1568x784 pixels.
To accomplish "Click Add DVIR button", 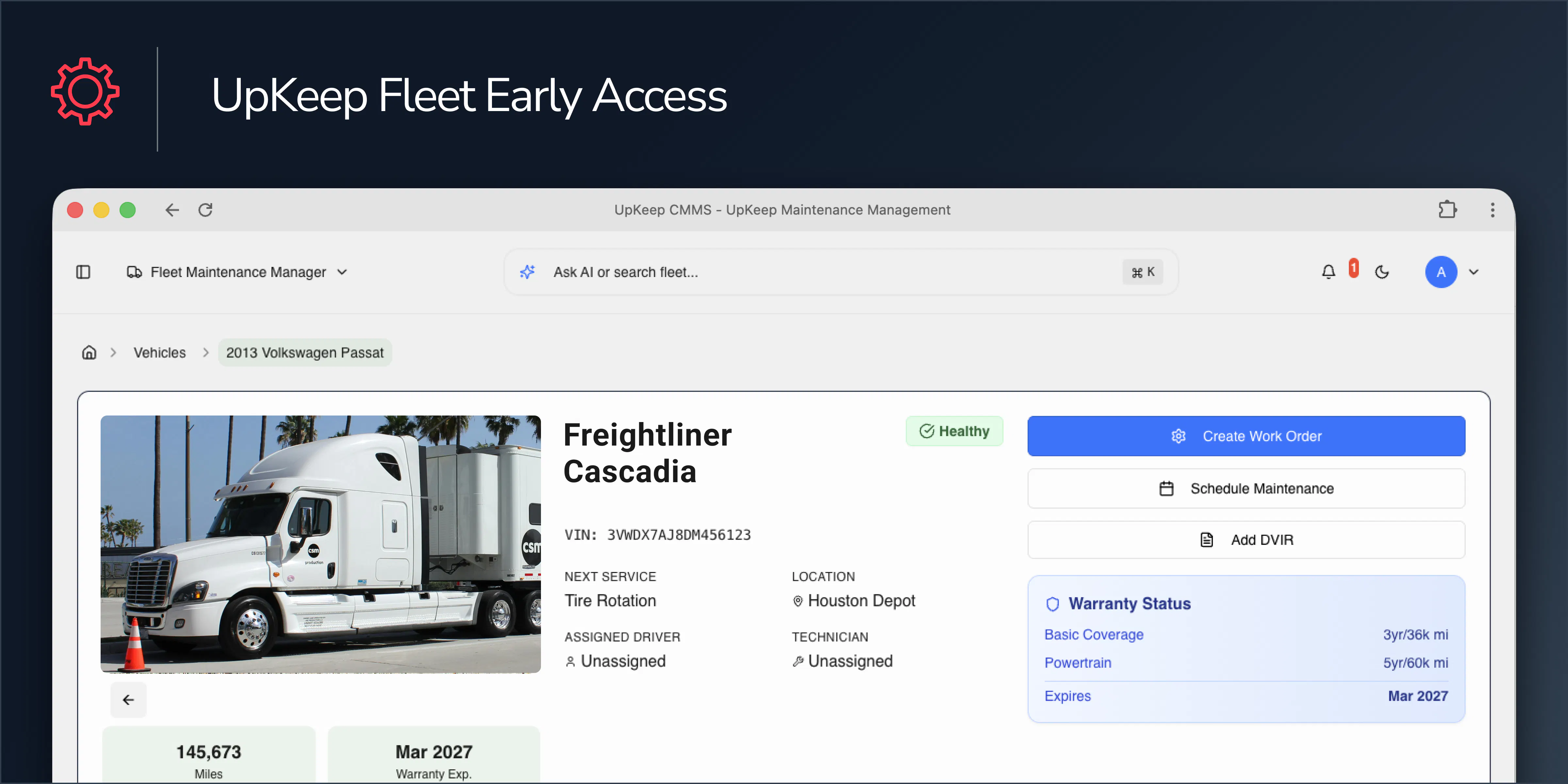I will pos(1246,540).
